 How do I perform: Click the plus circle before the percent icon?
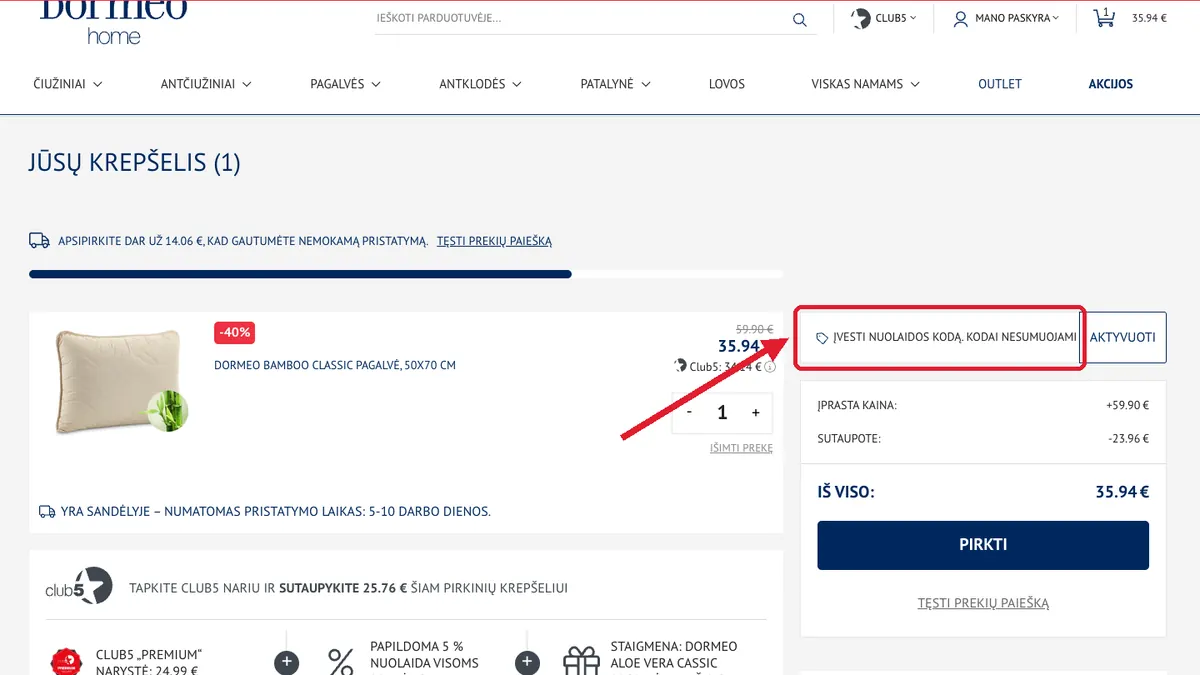click(286, 663)
